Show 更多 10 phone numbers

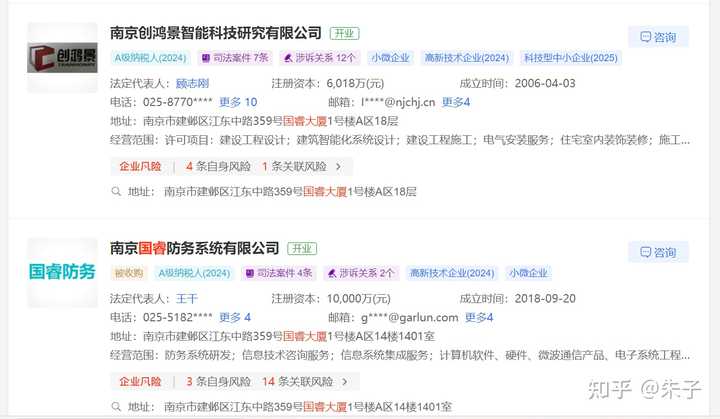[x=238, y=102]
